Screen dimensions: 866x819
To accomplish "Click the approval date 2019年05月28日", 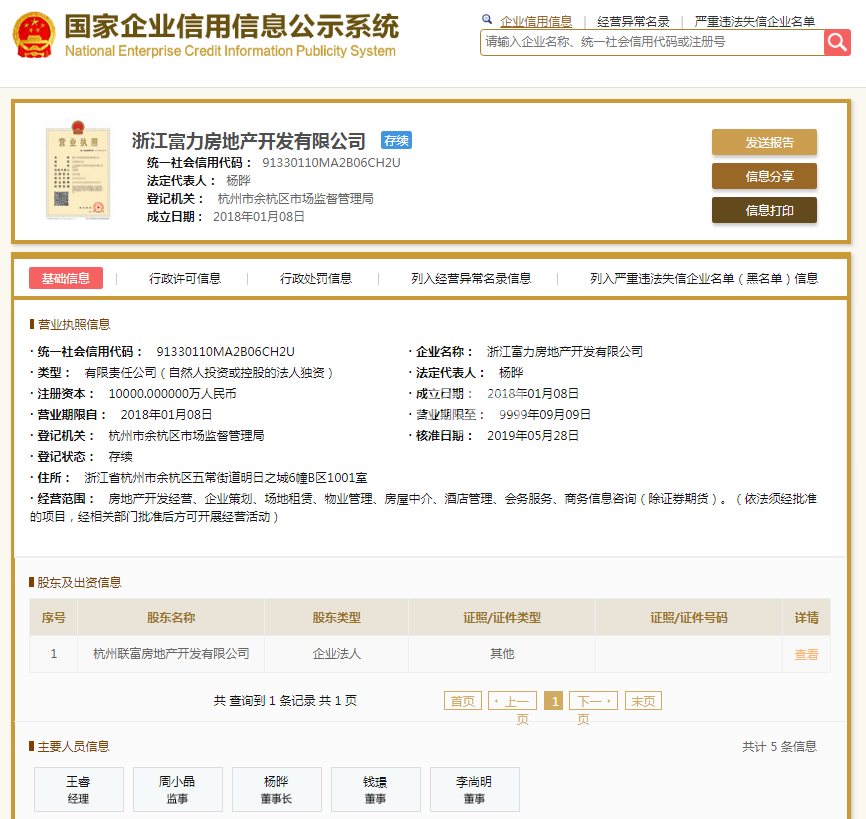I will point(532,436).
